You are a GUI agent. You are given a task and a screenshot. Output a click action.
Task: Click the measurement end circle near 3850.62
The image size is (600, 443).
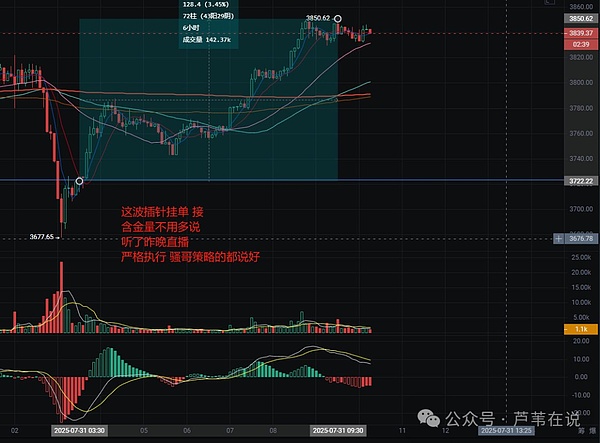(x=338, y=18)
